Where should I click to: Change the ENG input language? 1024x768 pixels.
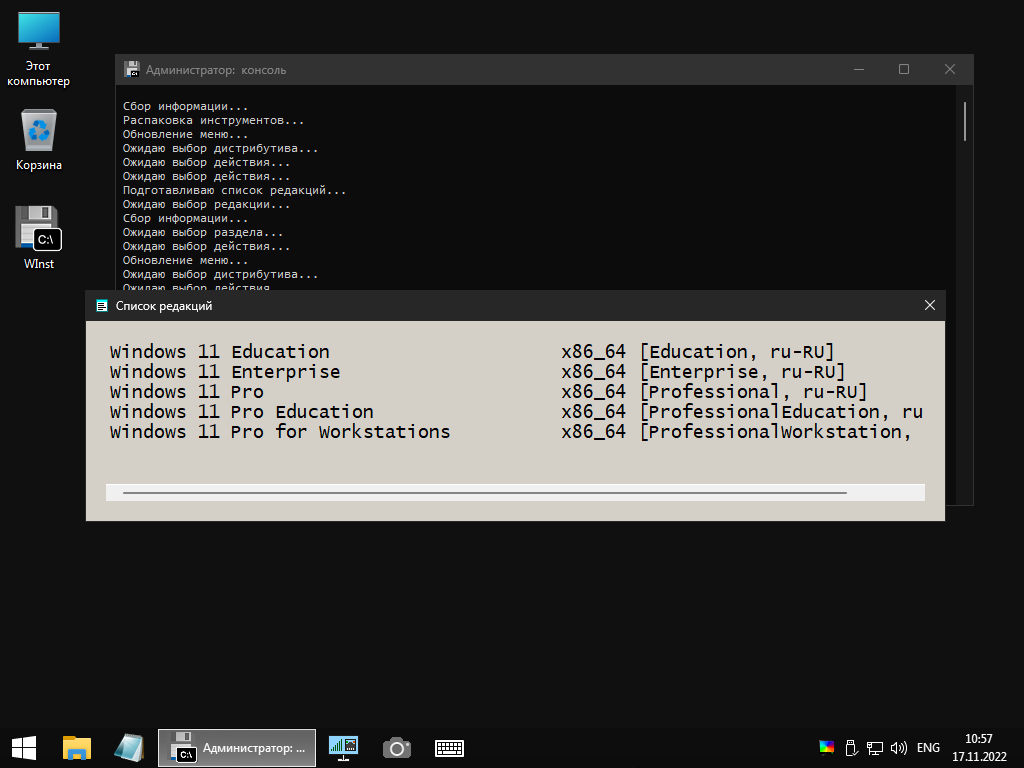click(x=928, y=748)
